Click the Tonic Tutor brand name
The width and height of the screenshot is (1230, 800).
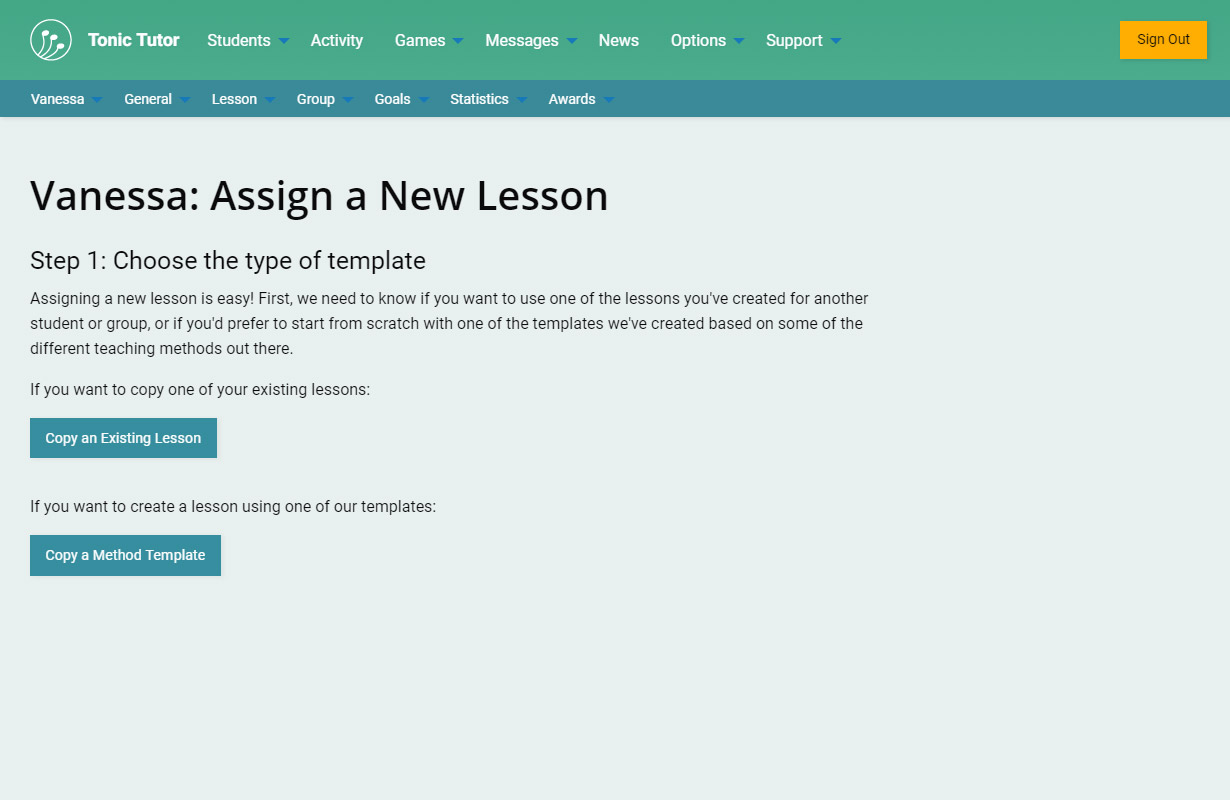click(134, 40)
